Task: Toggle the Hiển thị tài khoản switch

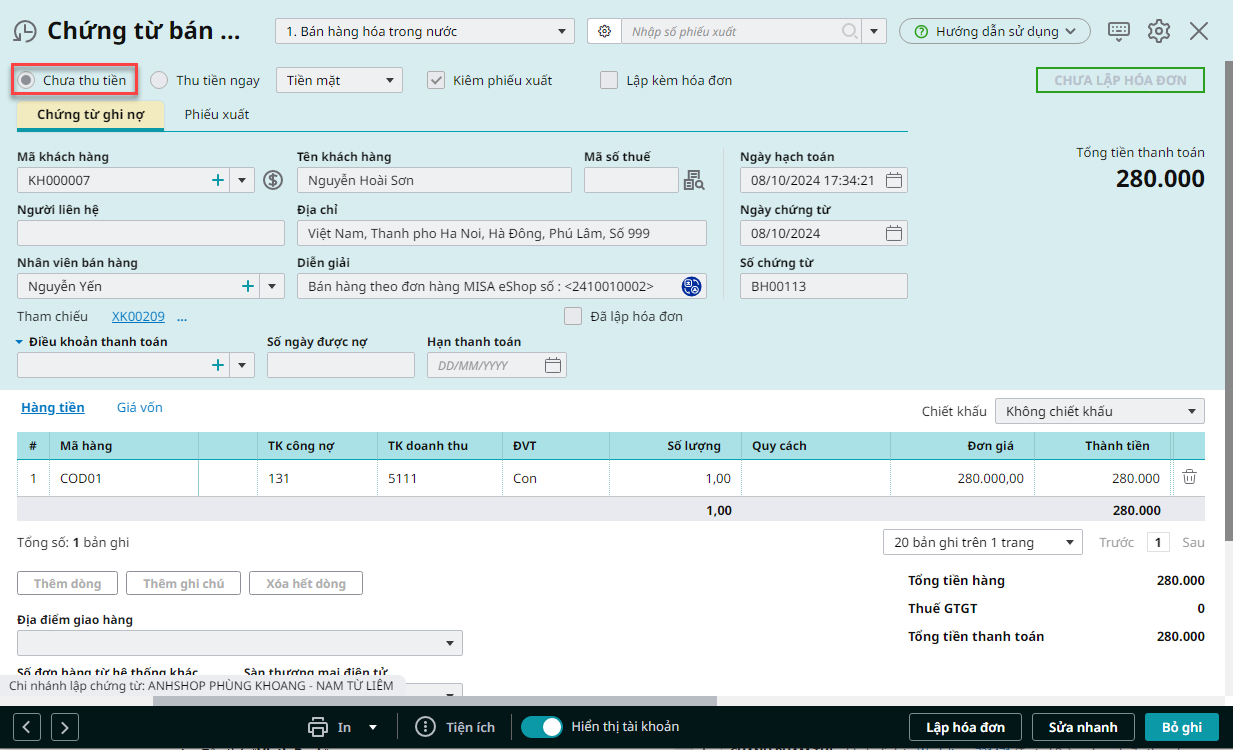Action: pos(542,727)
